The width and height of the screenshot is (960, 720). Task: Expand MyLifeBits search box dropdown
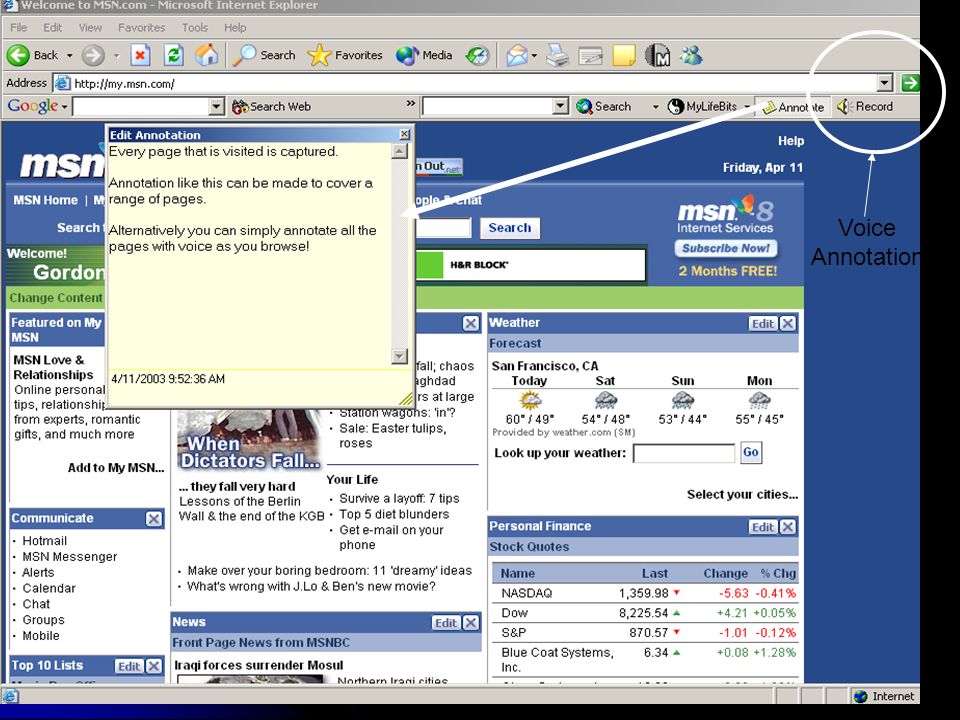point(560,107)
